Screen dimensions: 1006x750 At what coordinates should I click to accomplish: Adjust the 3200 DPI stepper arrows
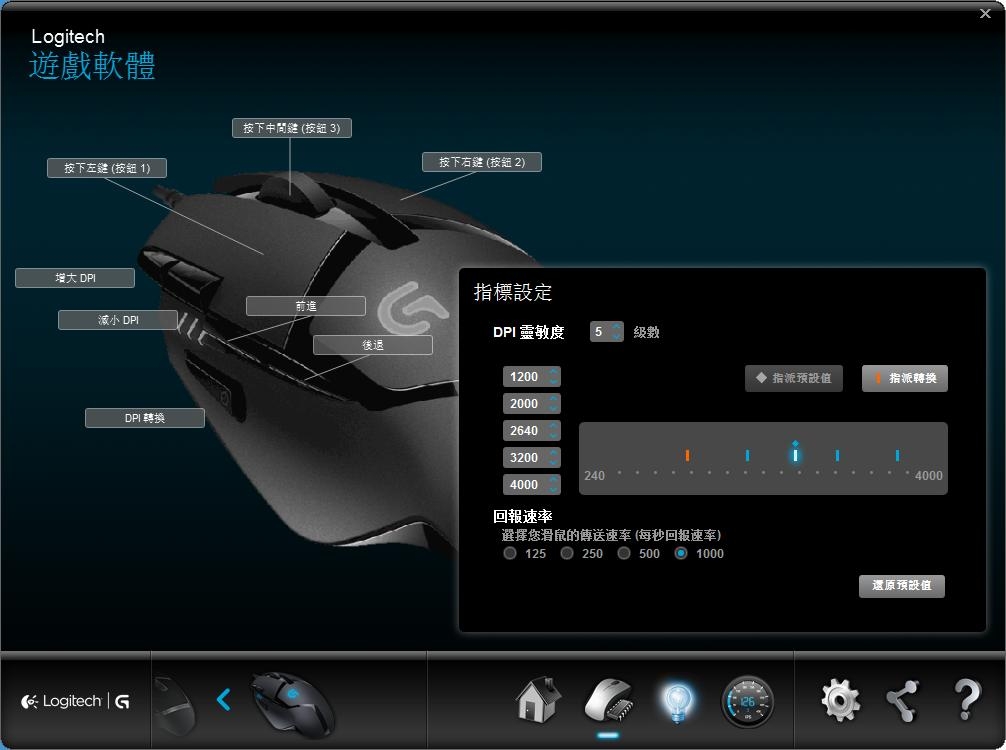pyautogui.click(x=554, y=457)
